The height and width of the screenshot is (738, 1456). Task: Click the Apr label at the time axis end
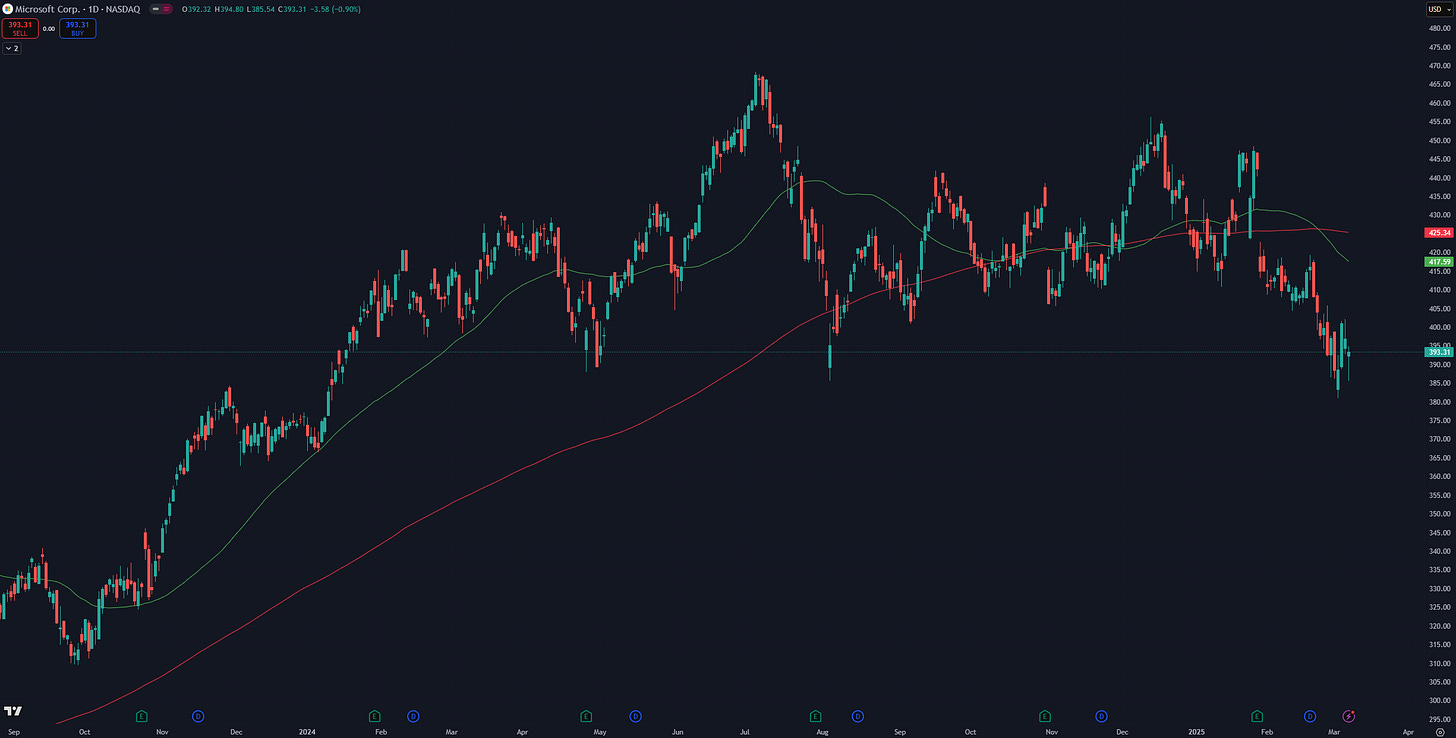[1408, 731]
